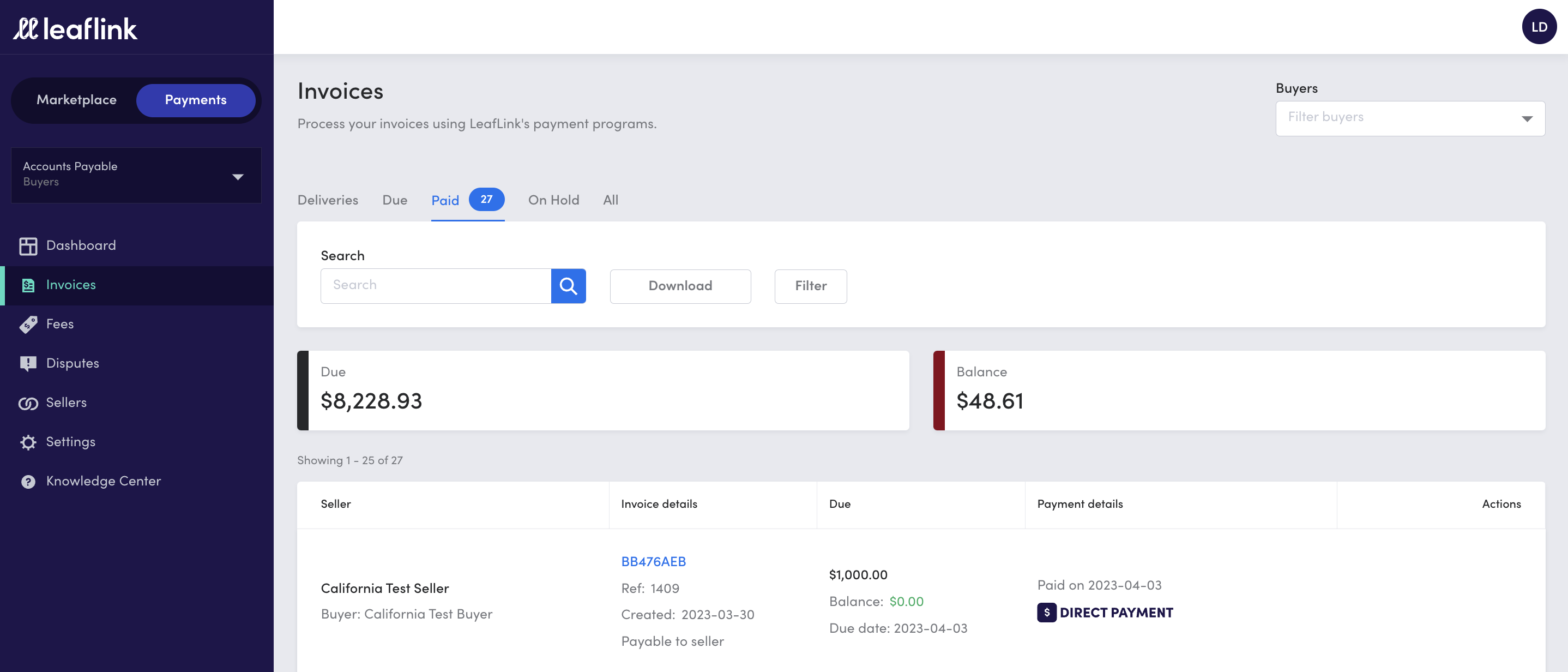
Task: Go to Invoices in sidebar
Action: coord(136,285)
